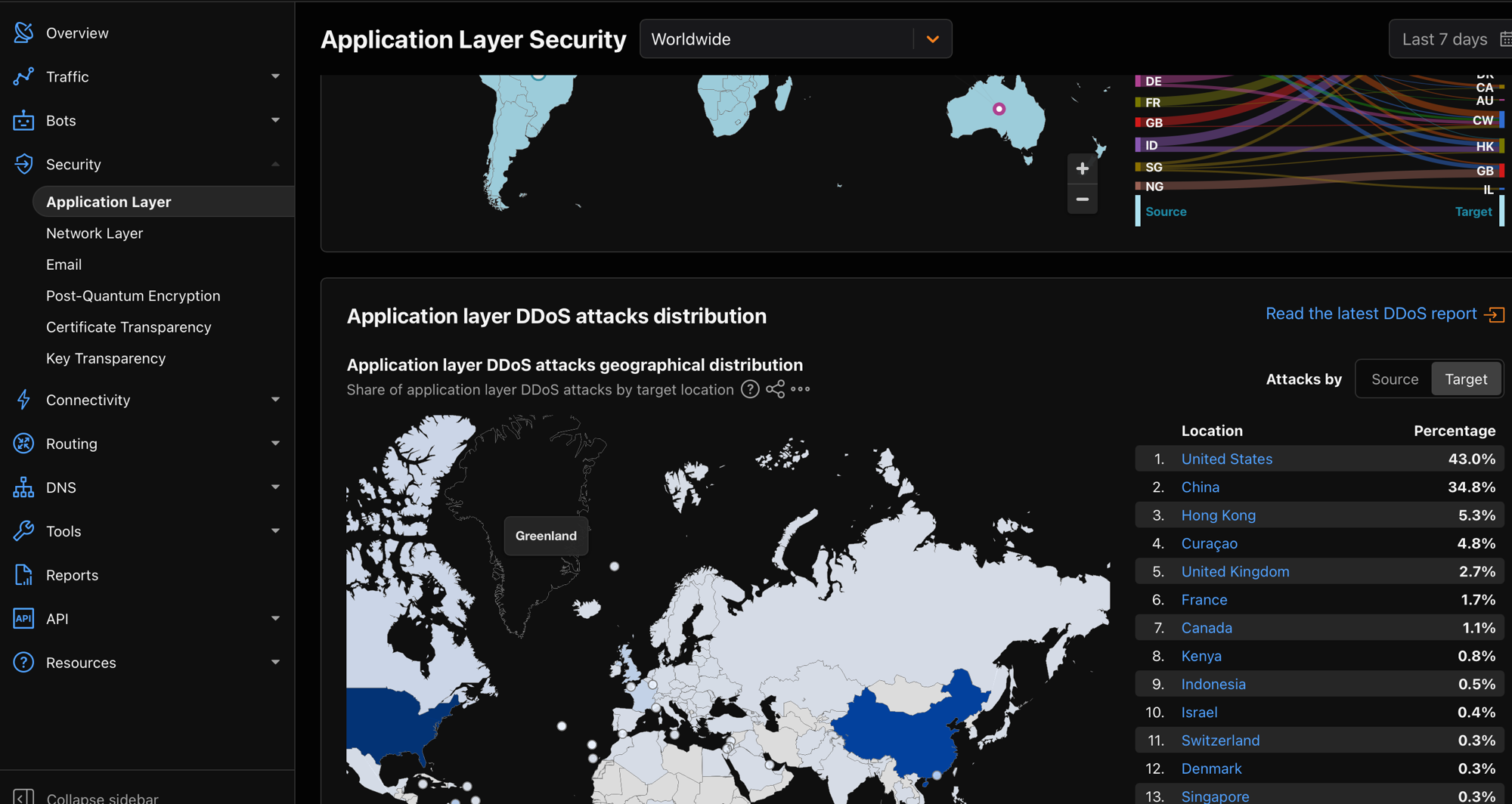Click Collapse sidebar label
This screenshot has height=804, width=1512.
coord(102,798)
